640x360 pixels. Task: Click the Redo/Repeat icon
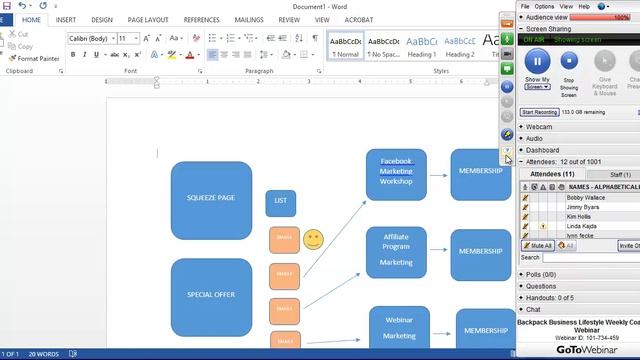pos(43,6)
